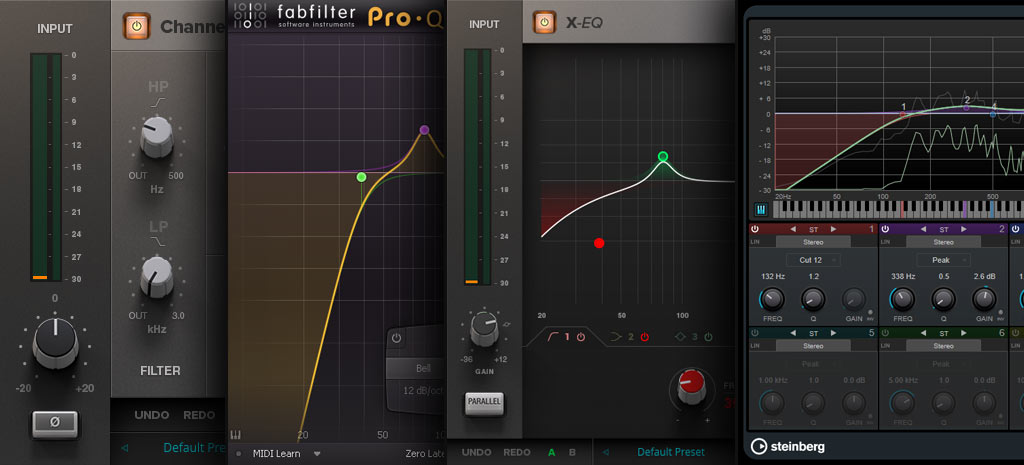Enable band 5 power in Steinberg EQ
The image size is (1024, 465).
click(x=755, y=332)
